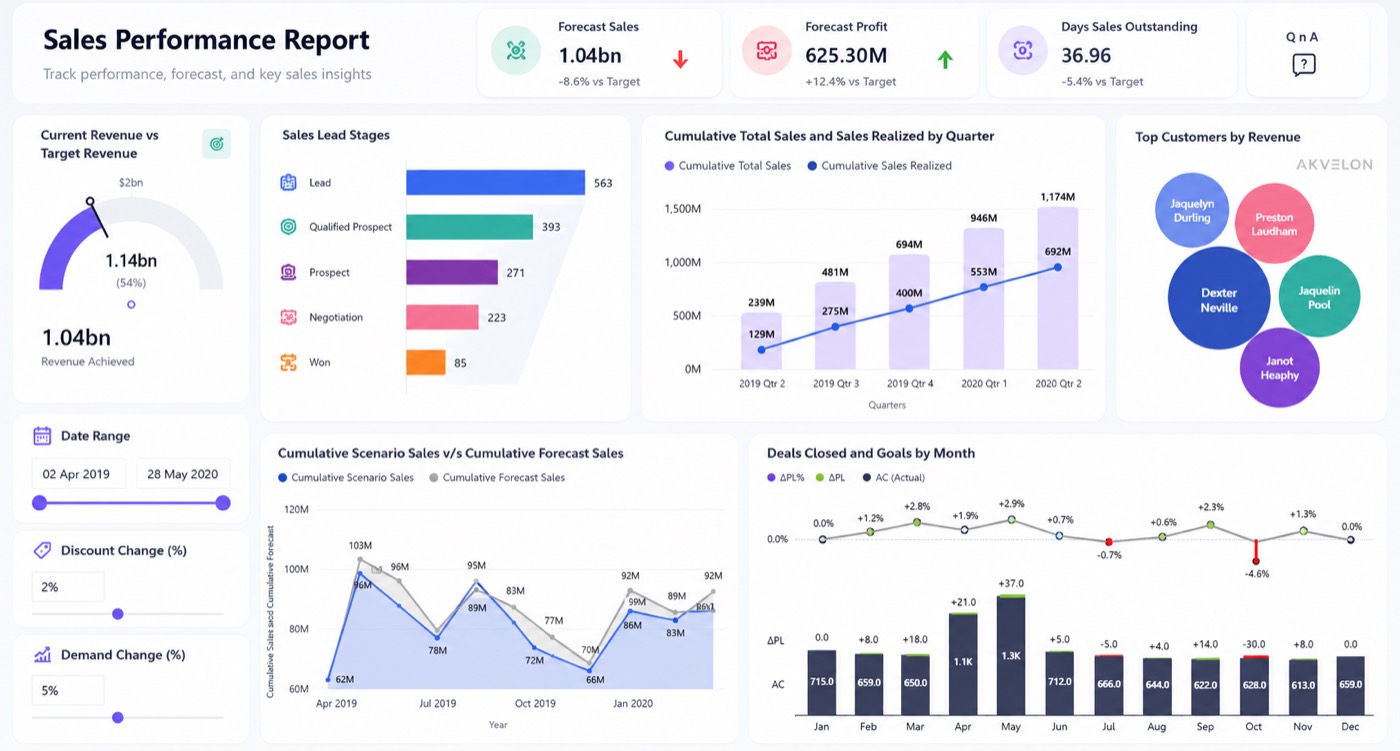Click the target icon in Current Revenue card

pyautogui.click(x=216, y=144)
